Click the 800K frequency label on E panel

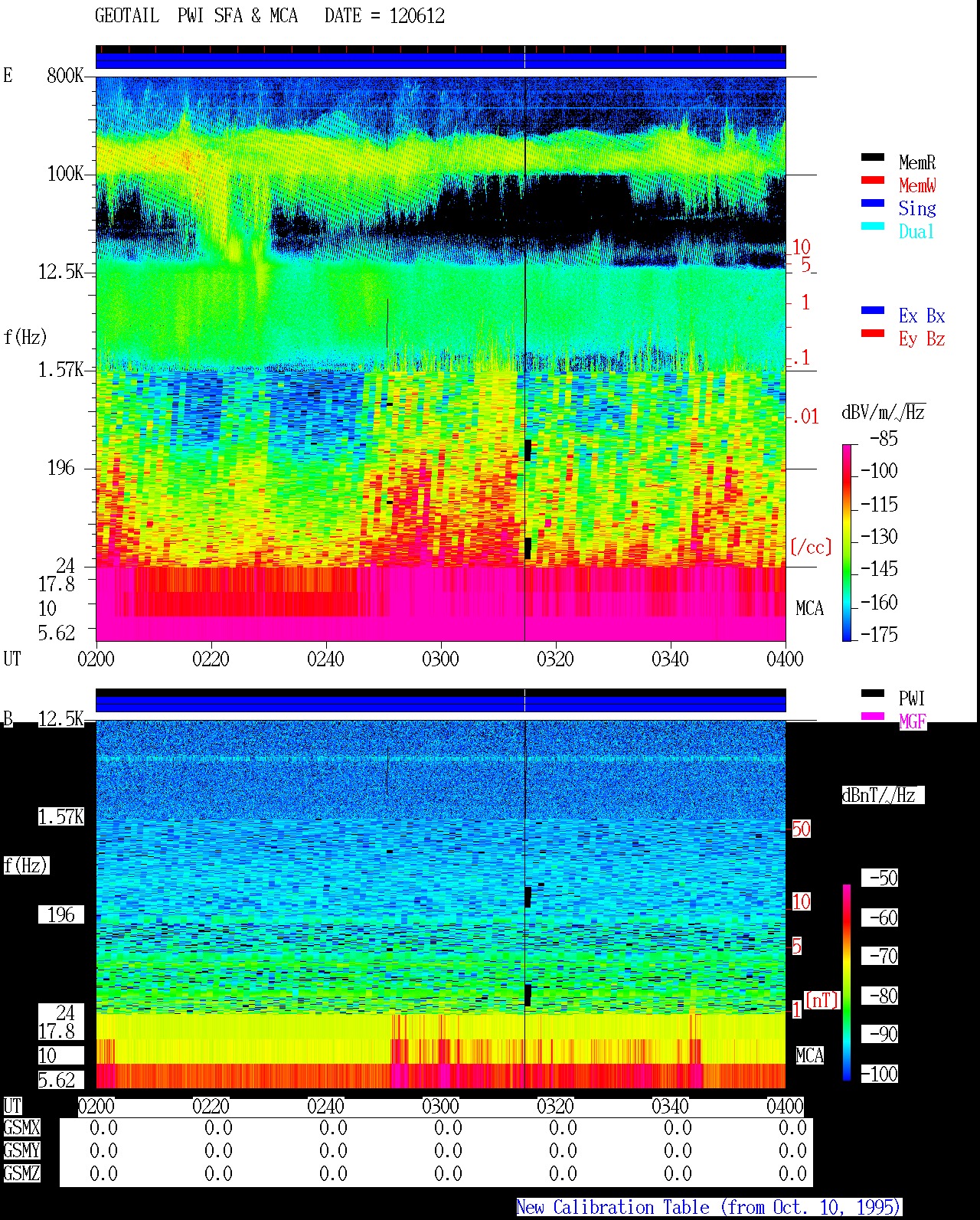click(65, 76)
